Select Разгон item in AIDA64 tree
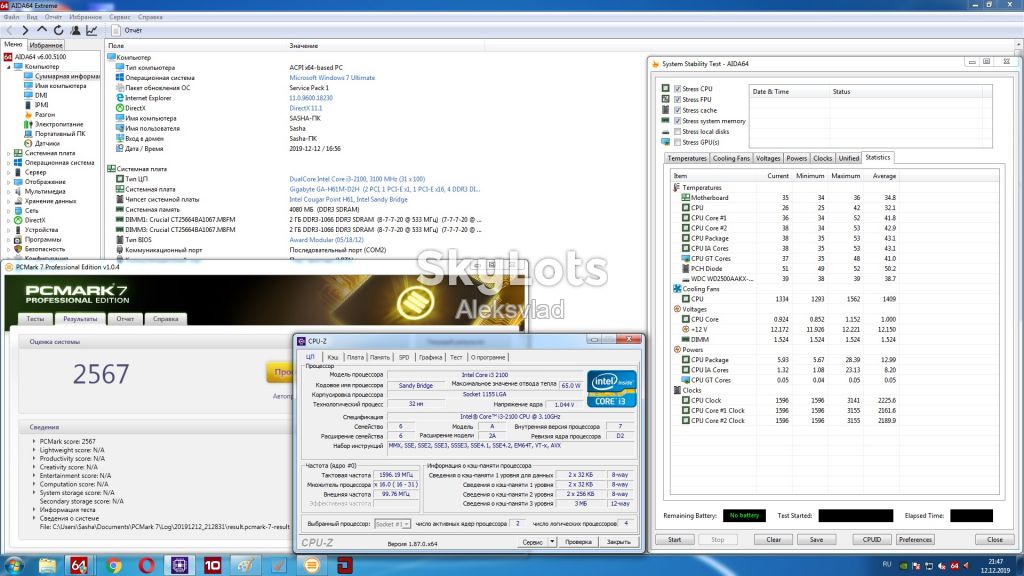This screenshot has width=1024, height=576. click(45, 114)
